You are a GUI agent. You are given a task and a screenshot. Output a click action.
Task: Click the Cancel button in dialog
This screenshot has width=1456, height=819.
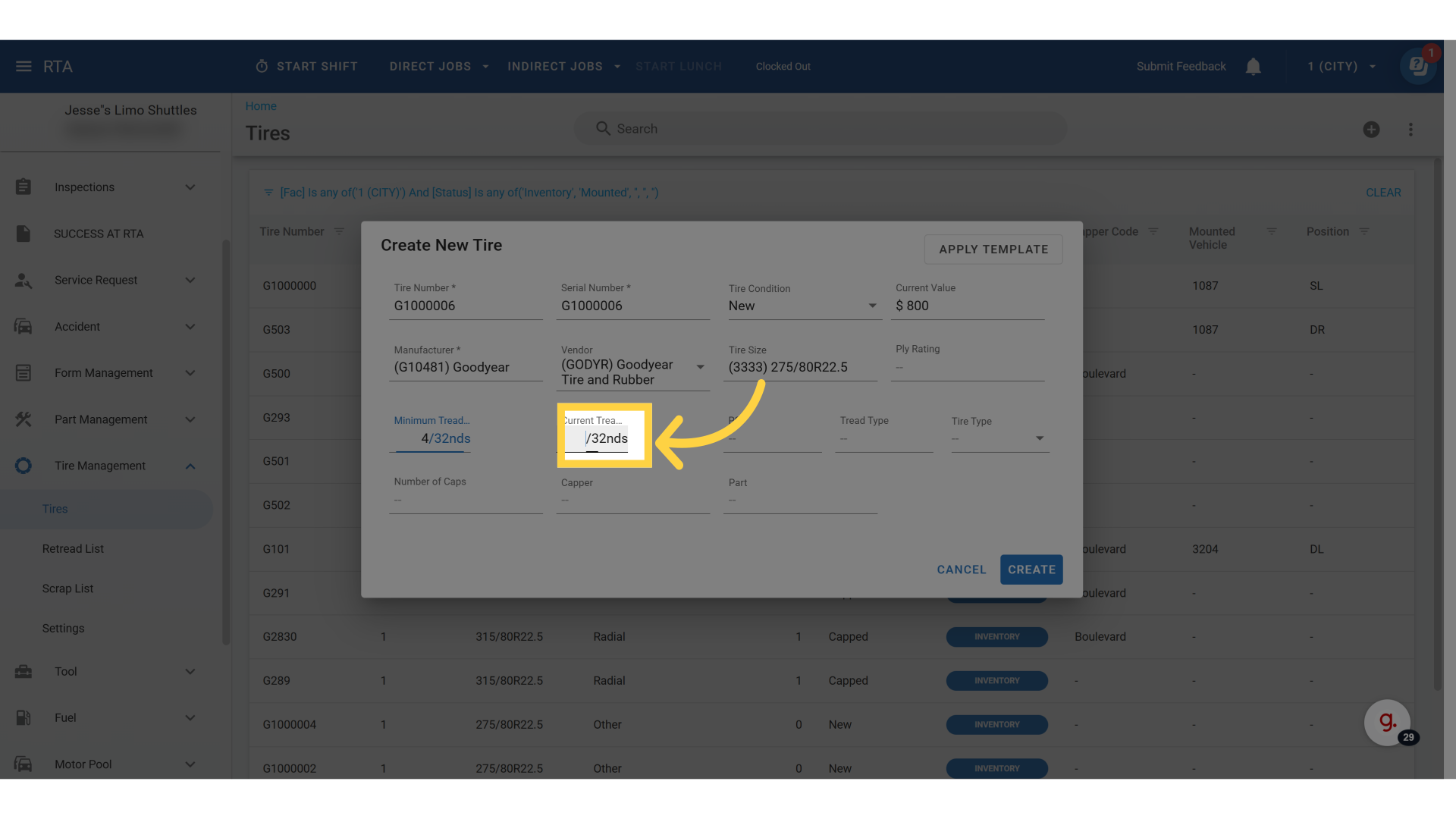[961, 570]
